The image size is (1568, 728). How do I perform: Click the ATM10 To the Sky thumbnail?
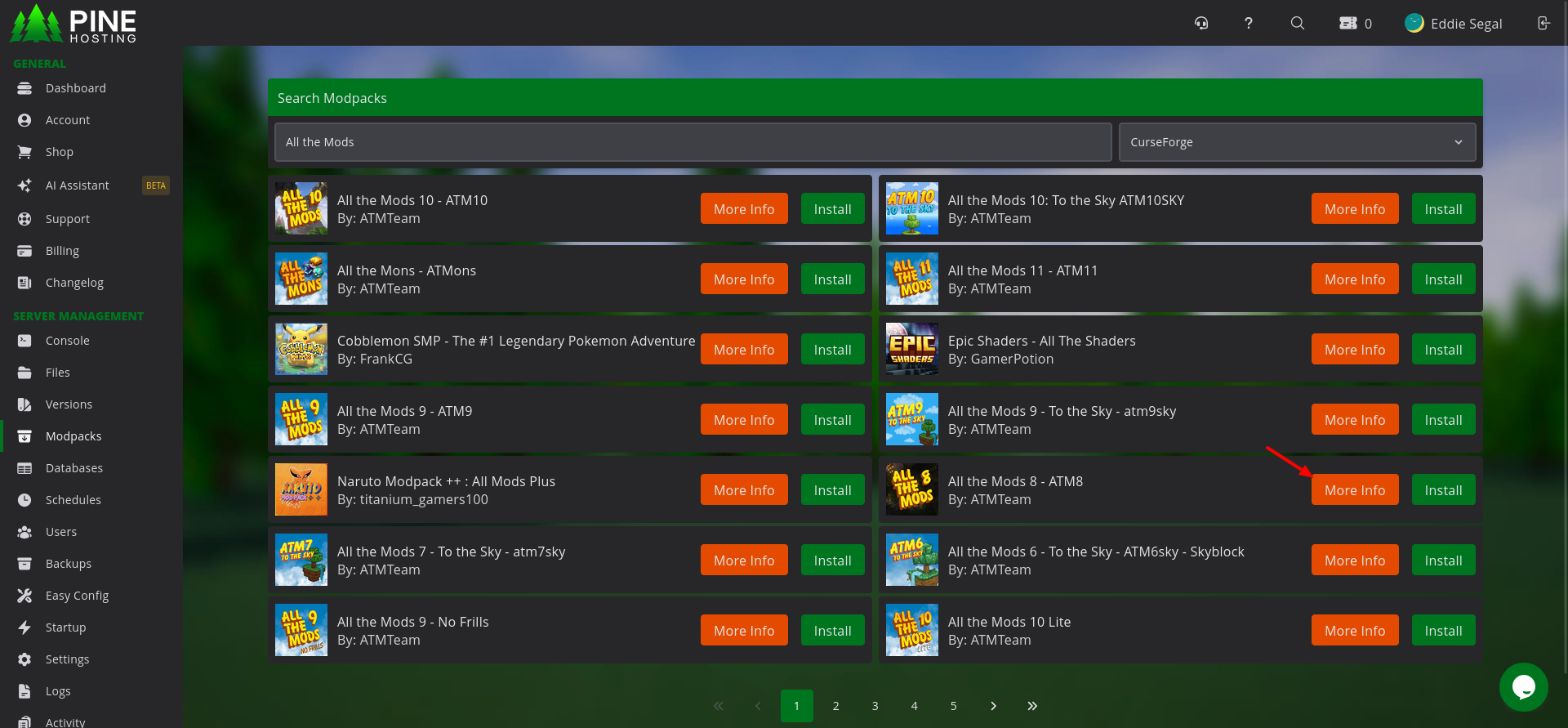tap(912, 208)
